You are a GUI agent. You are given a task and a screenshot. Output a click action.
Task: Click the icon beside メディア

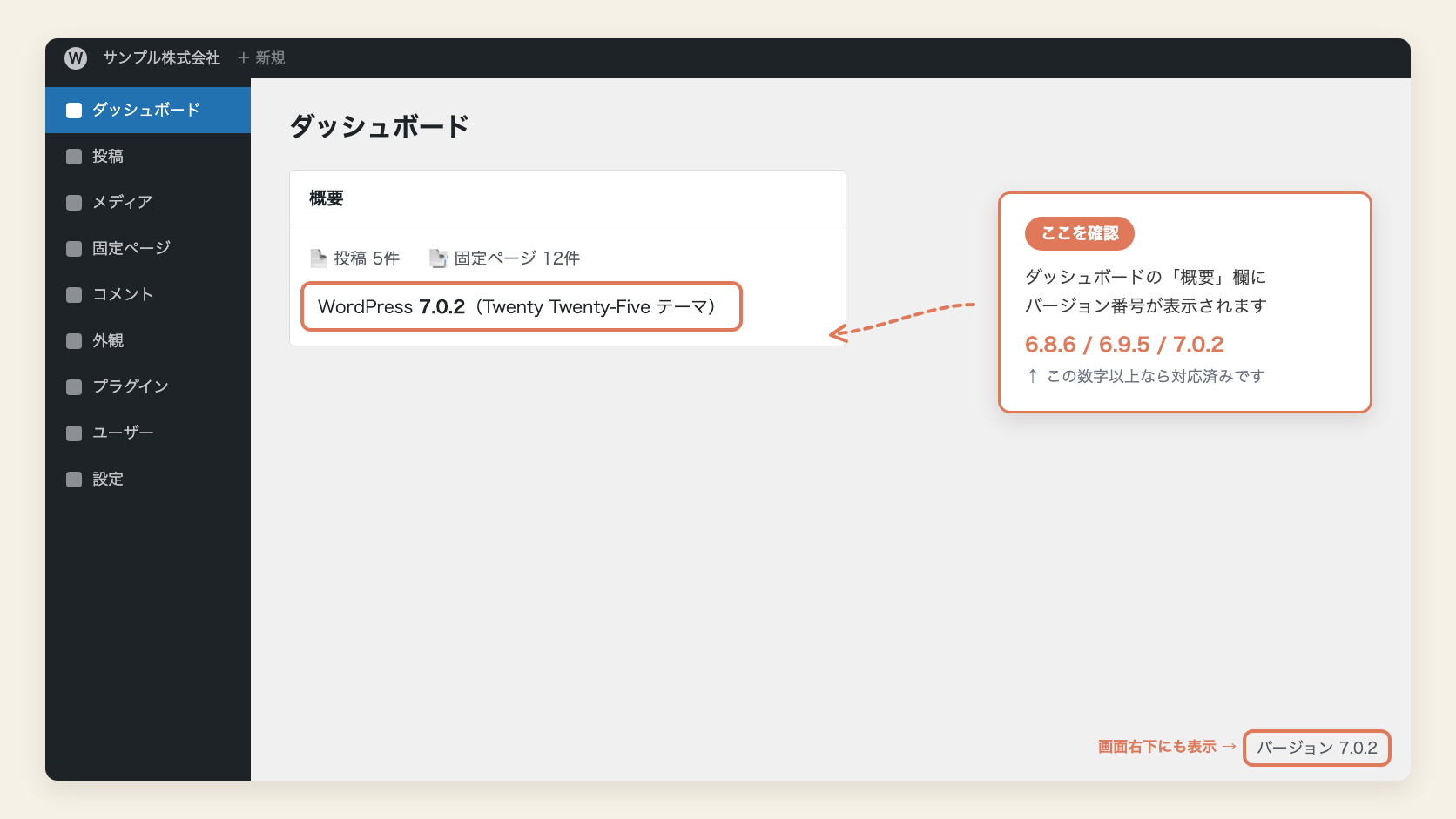click(74, 203)
